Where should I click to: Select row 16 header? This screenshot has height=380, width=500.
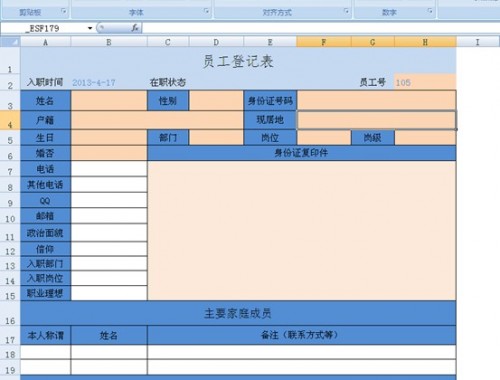click(x=10, y=313)
